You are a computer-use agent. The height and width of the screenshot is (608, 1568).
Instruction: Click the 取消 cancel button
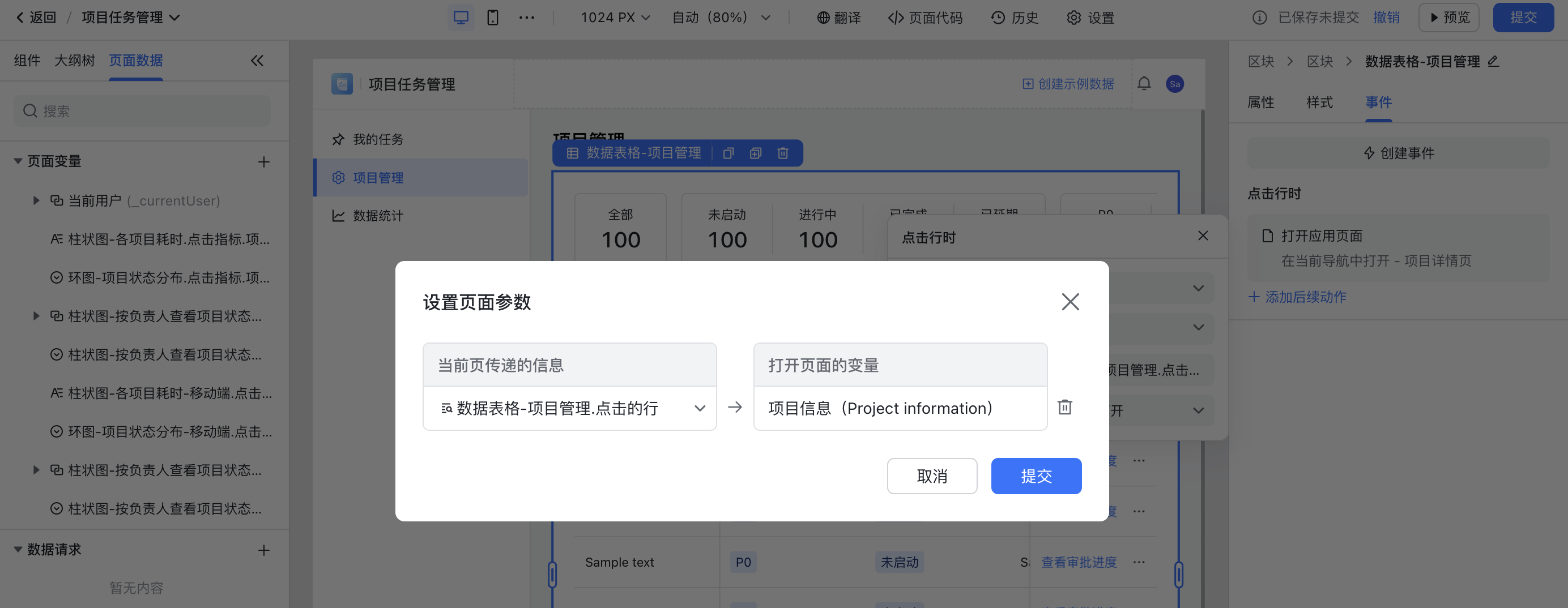click(932, 476)
